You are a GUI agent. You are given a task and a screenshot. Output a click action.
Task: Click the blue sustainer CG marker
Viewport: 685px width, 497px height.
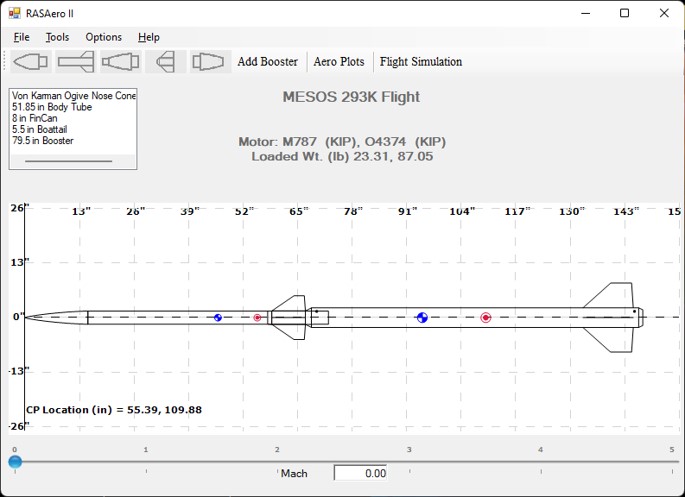pos(218,318)
